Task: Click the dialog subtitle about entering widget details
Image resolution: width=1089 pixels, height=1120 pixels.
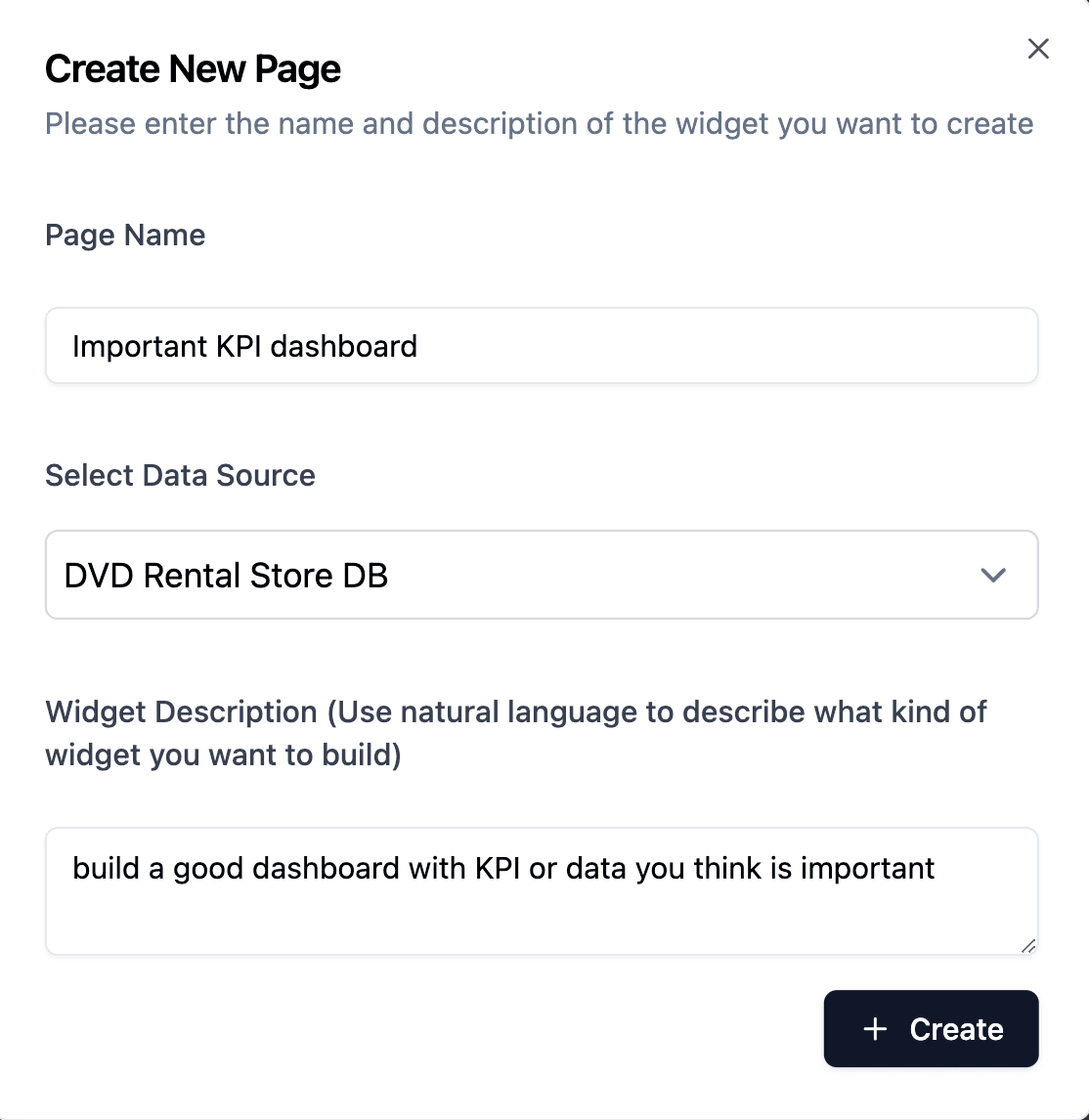Action: (538, 124)
